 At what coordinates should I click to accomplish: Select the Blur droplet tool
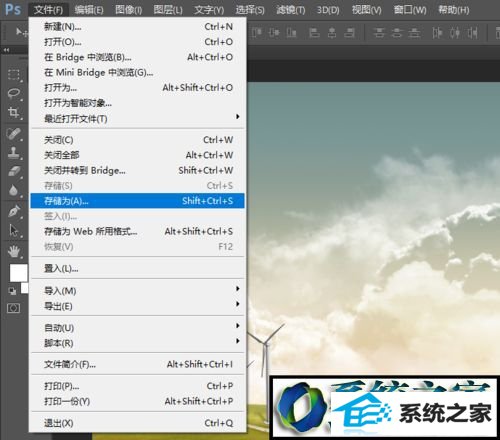pyautogui.click(x=14, y=191)
